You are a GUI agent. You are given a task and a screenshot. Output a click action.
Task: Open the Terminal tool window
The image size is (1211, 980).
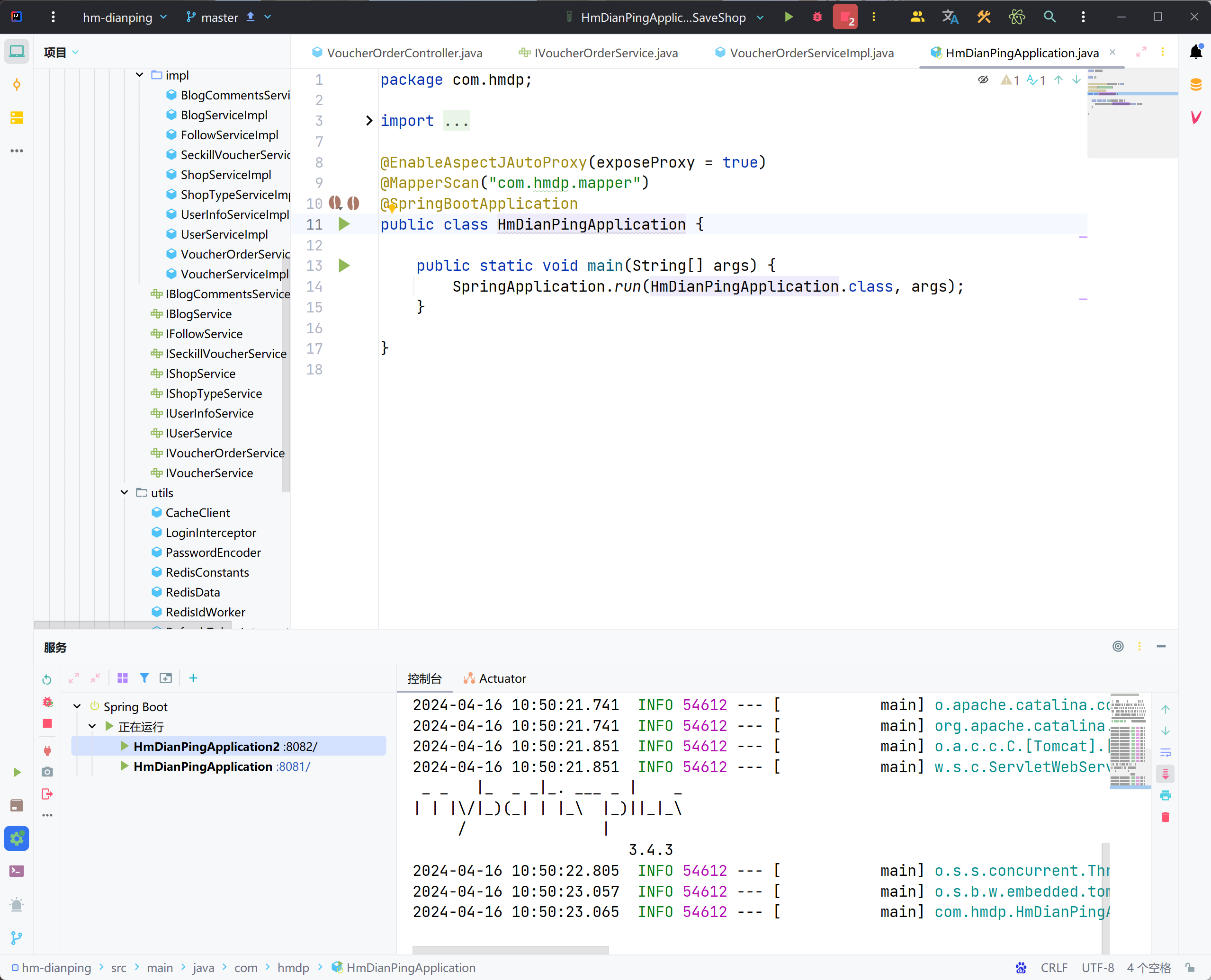click(17, 871)
